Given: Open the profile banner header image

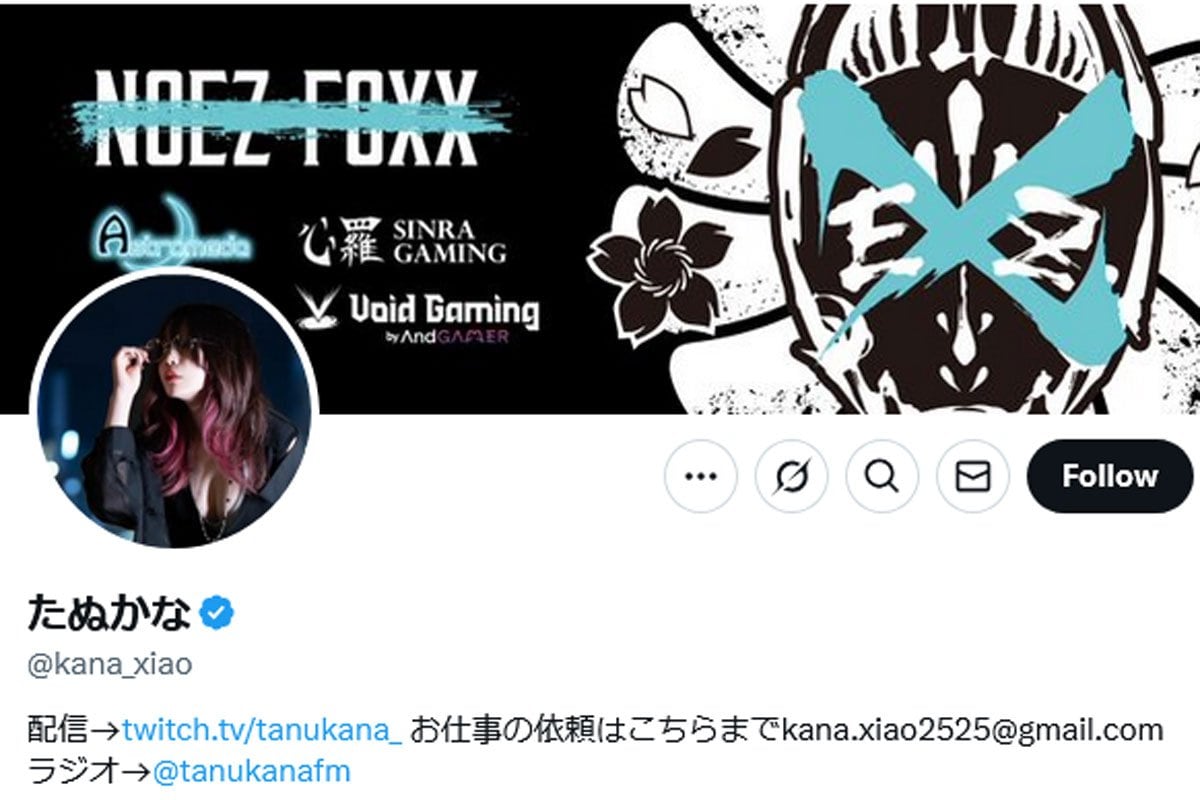Looking at the screenshot, I should pos(600,207).
